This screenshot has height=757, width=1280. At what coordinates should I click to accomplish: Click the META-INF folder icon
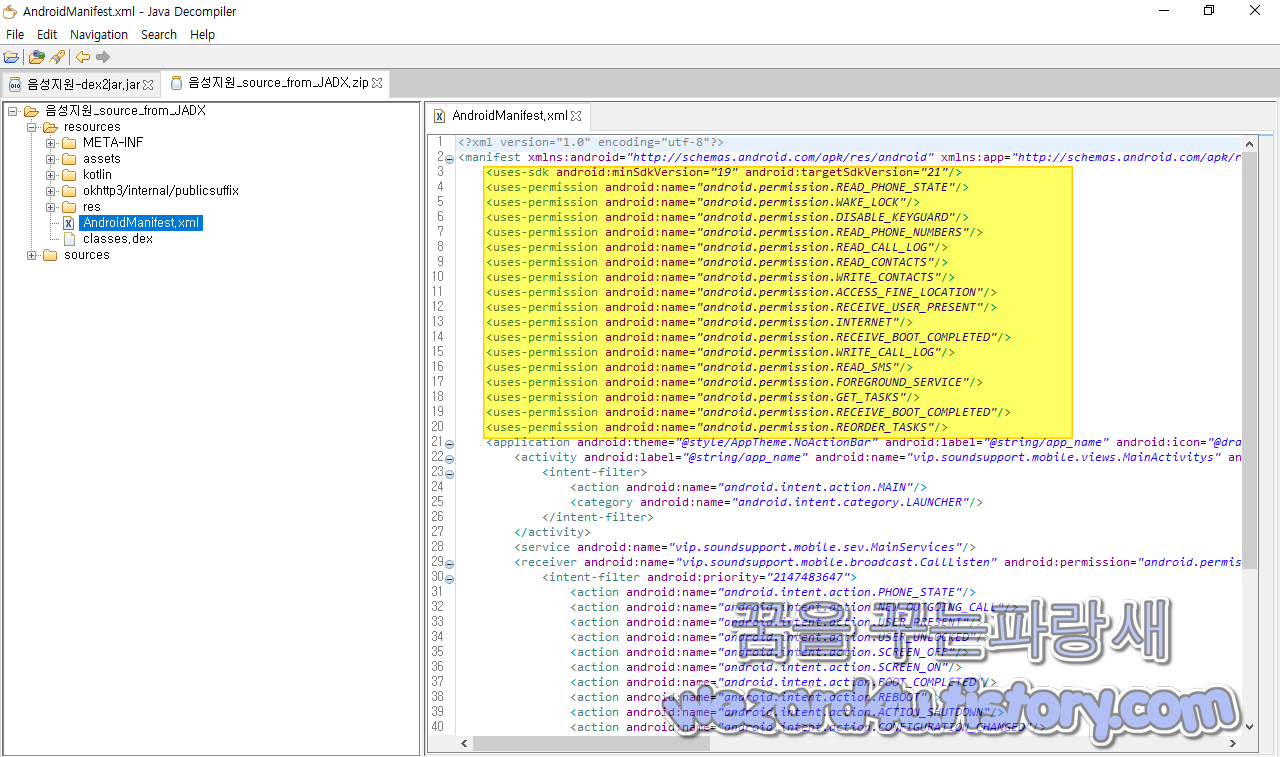69,143
